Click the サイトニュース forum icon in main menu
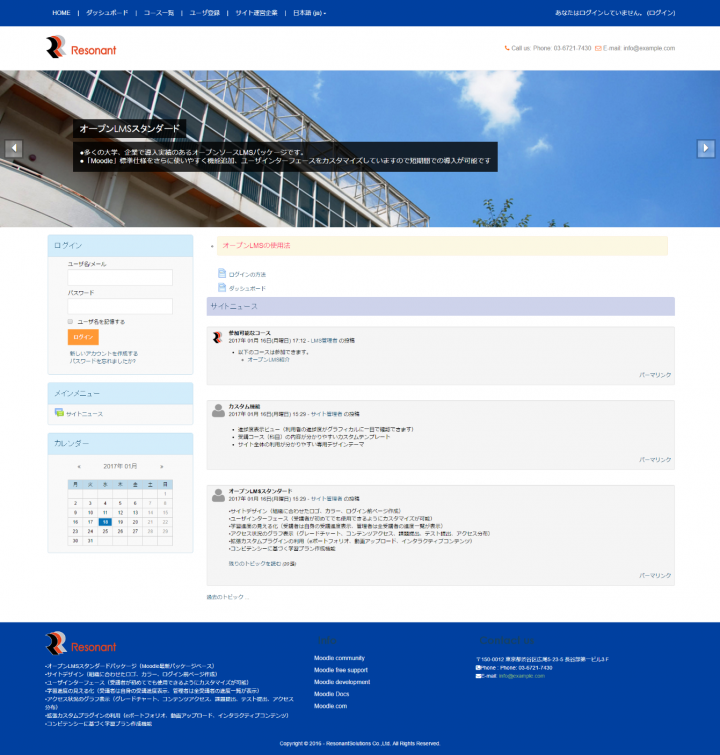720x755 pixels. pos(59,413)
